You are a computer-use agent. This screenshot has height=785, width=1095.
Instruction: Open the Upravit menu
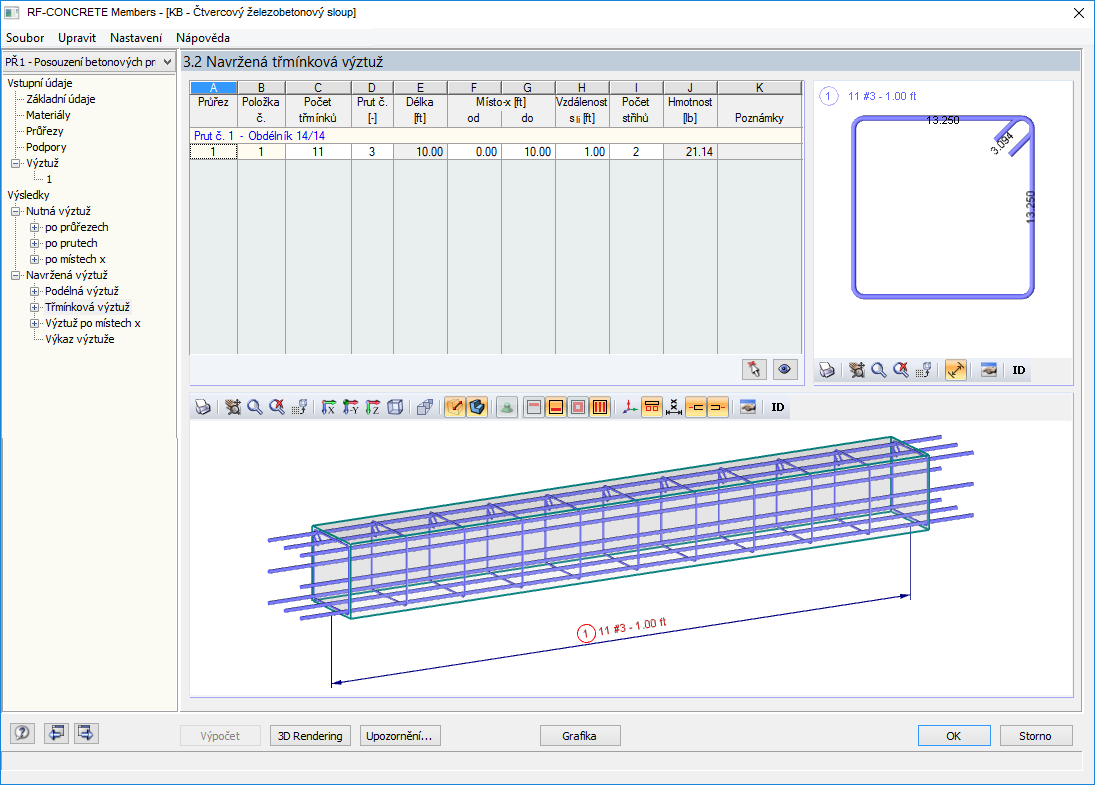(77, 38)
